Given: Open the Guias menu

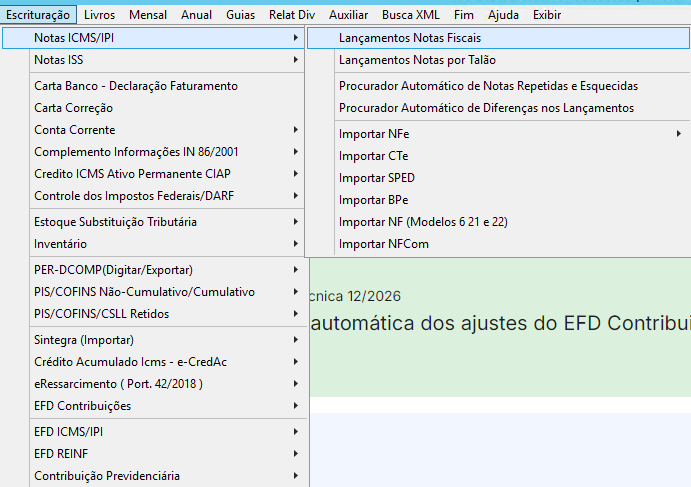Looking at the screenshot, I should point(241,15).
